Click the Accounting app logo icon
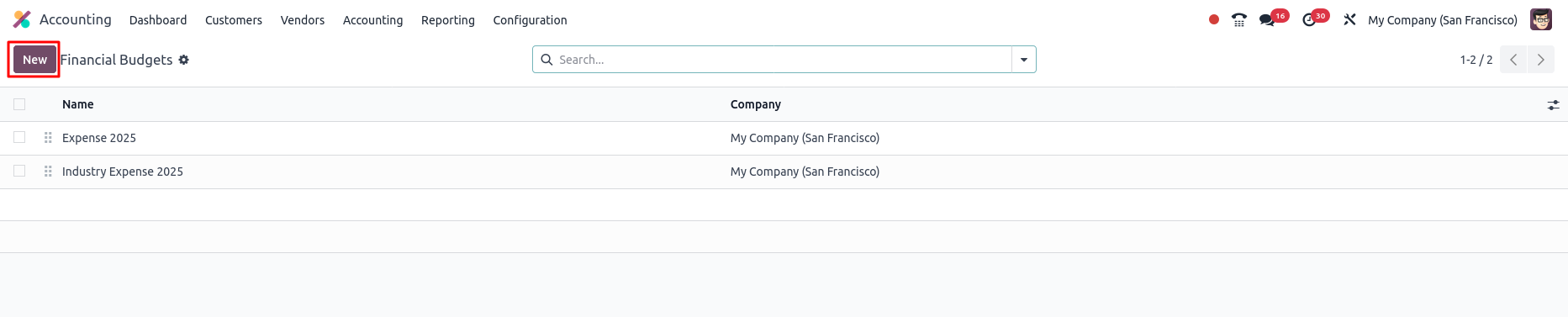This screenshot has width=1568, height=317. pos(22,19)
